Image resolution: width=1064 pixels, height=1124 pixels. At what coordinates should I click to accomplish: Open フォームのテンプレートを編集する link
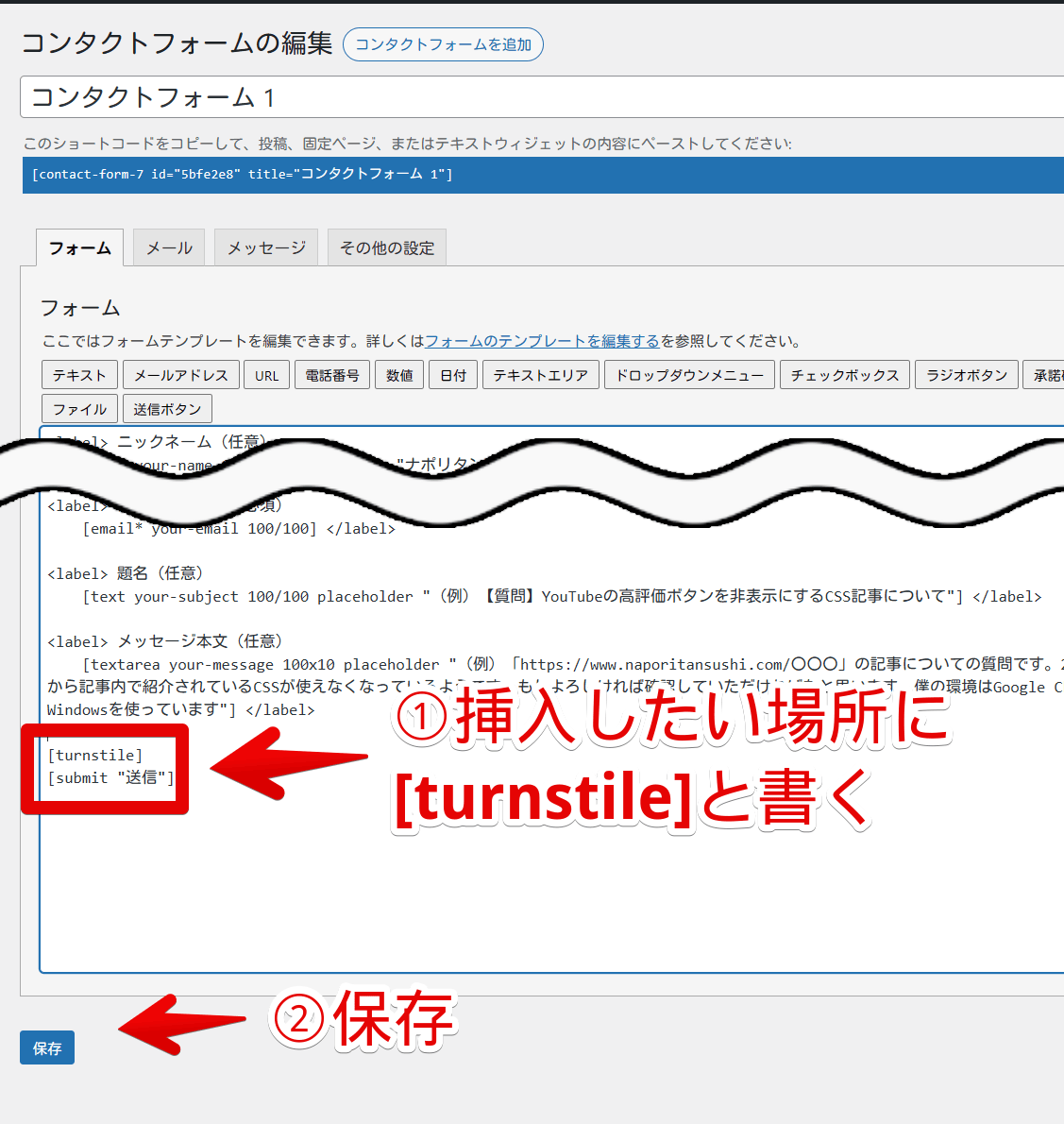coord(542,341)
